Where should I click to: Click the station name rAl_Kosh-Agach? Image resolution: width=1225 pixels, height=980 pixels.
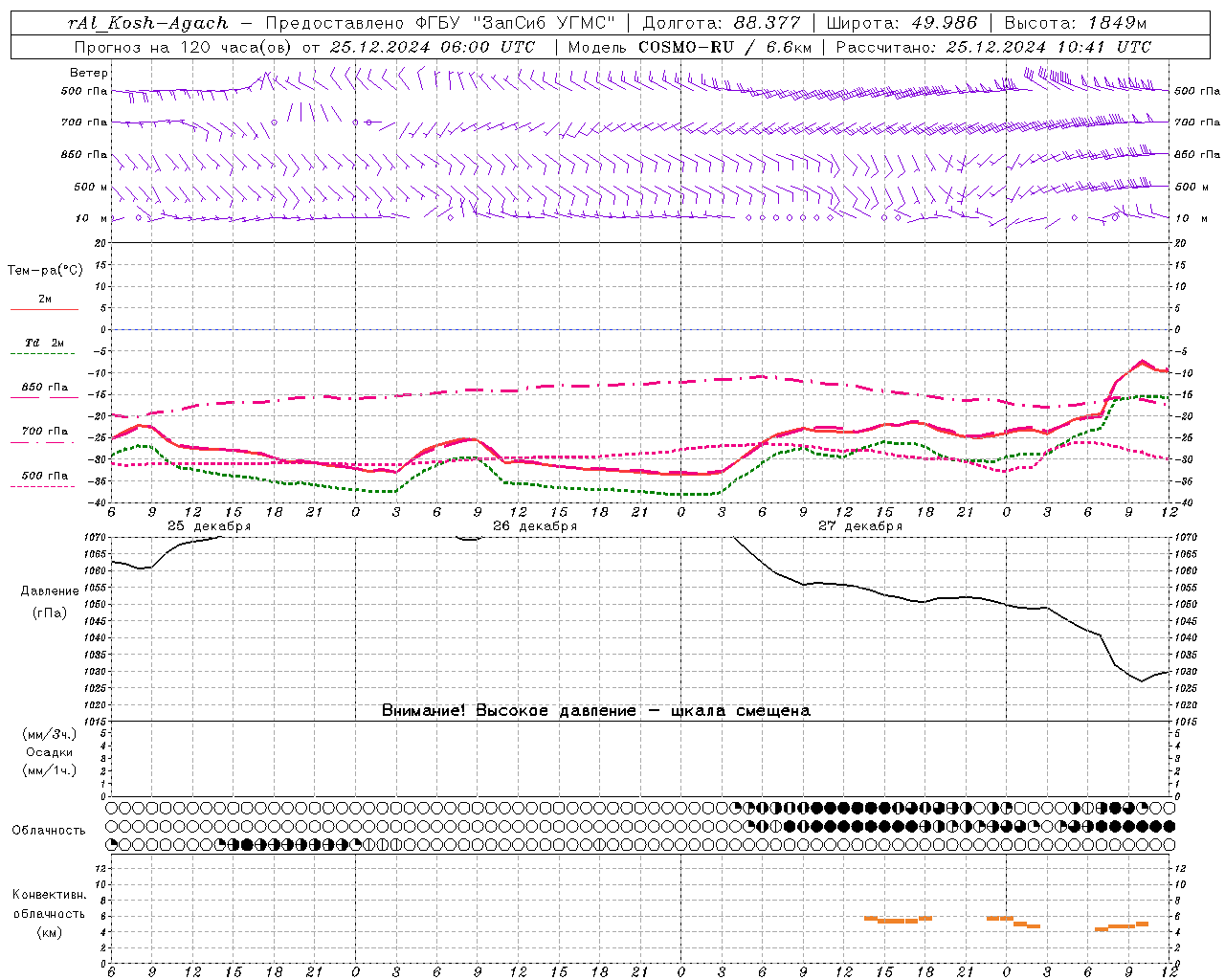tap(148, 23)
